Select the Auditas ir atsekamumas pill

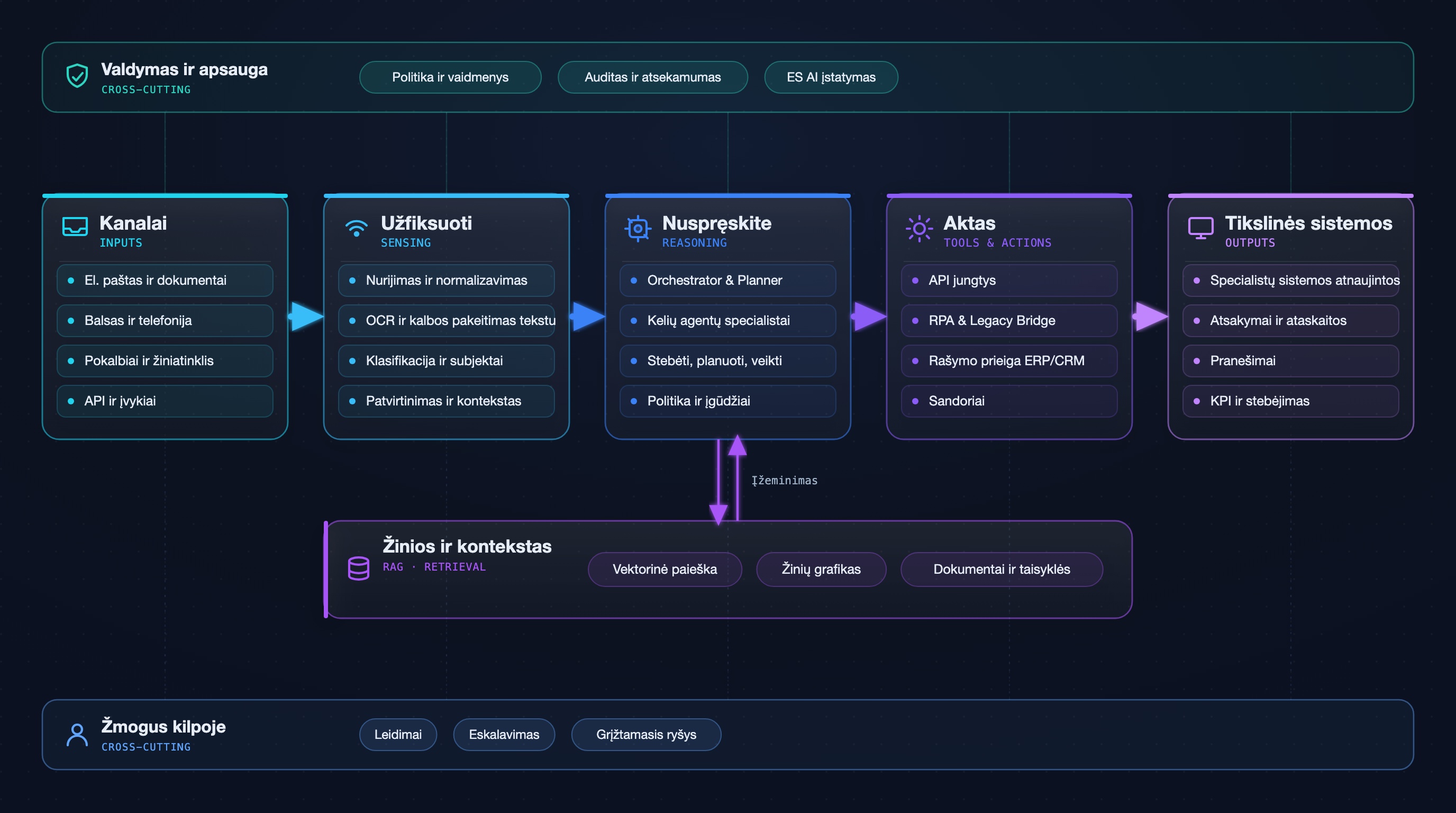653,77
